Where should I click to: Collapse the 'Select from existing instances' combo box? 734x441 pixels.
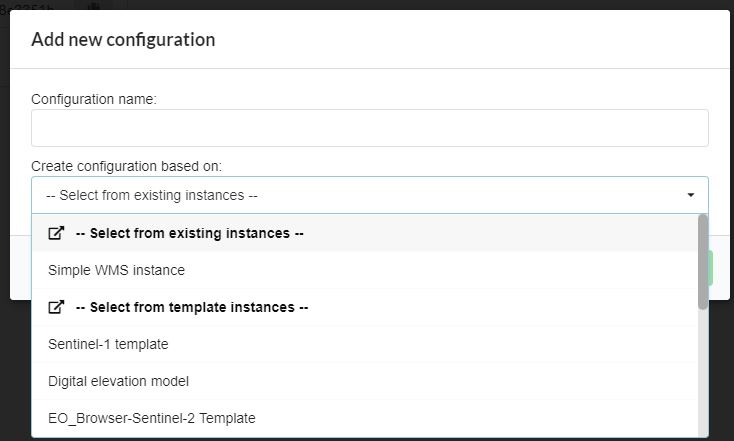[370, 195]
